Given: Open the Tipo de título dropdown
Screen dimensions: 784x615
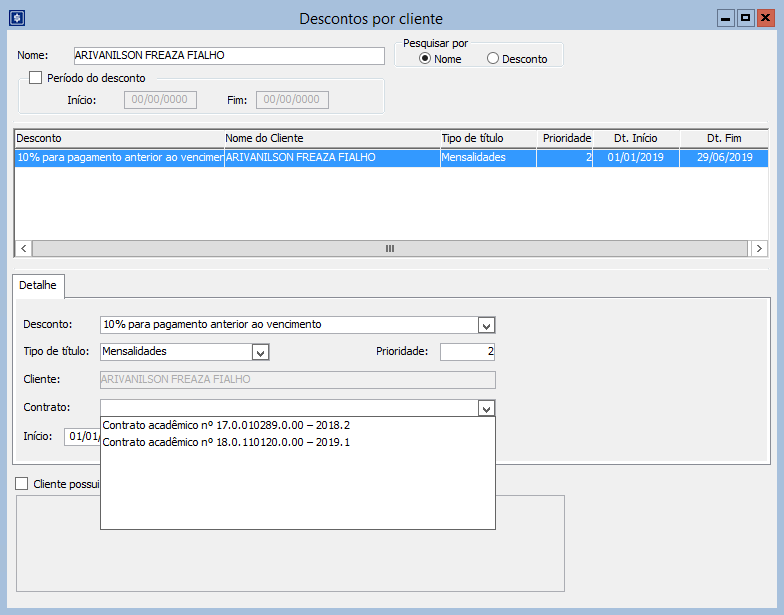Looking at the screenshot, I should 260,352.
